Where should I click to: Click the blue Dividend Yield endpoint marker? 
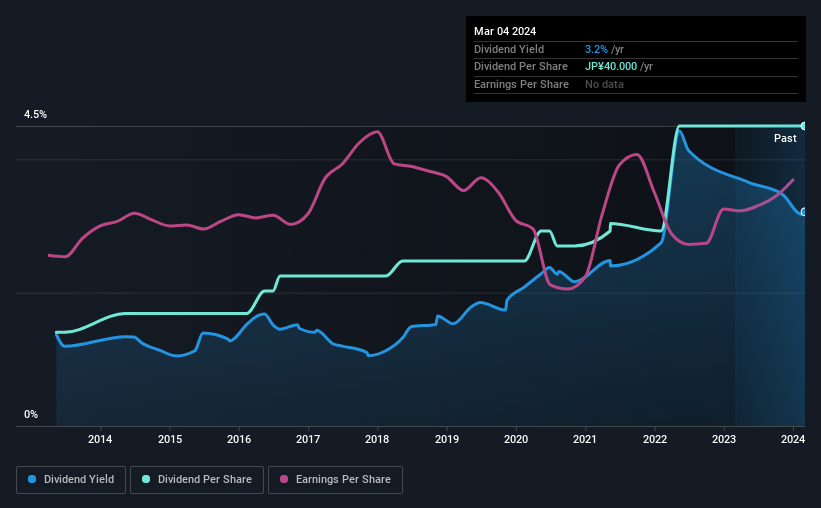click(x=804, y=212)
